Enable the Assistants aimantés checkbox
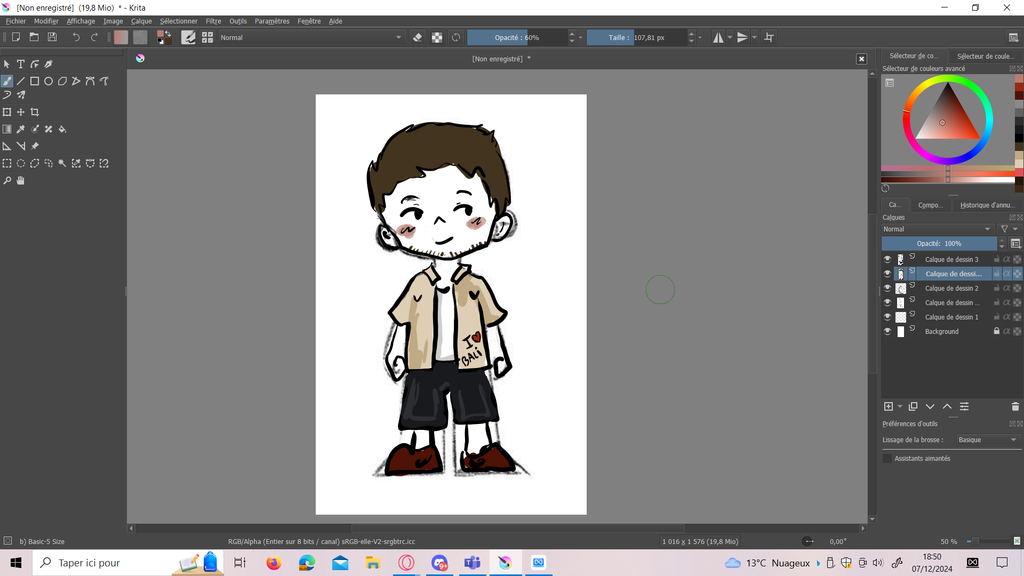 (x=887, y=458)
